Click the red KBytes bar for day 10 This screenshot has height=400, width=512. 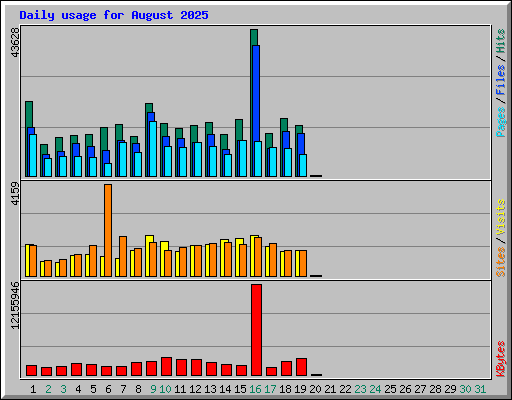pos(166,367)
